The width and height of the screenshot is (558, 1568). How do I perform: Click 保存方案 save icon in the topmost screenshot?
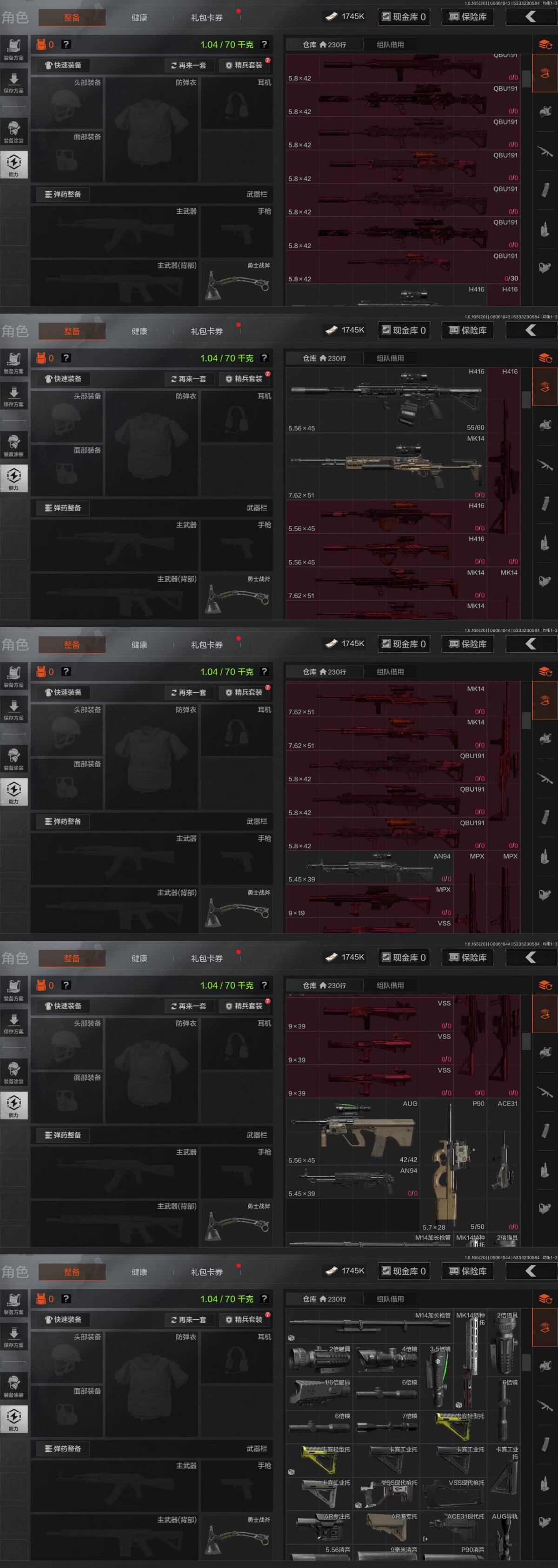13,82
